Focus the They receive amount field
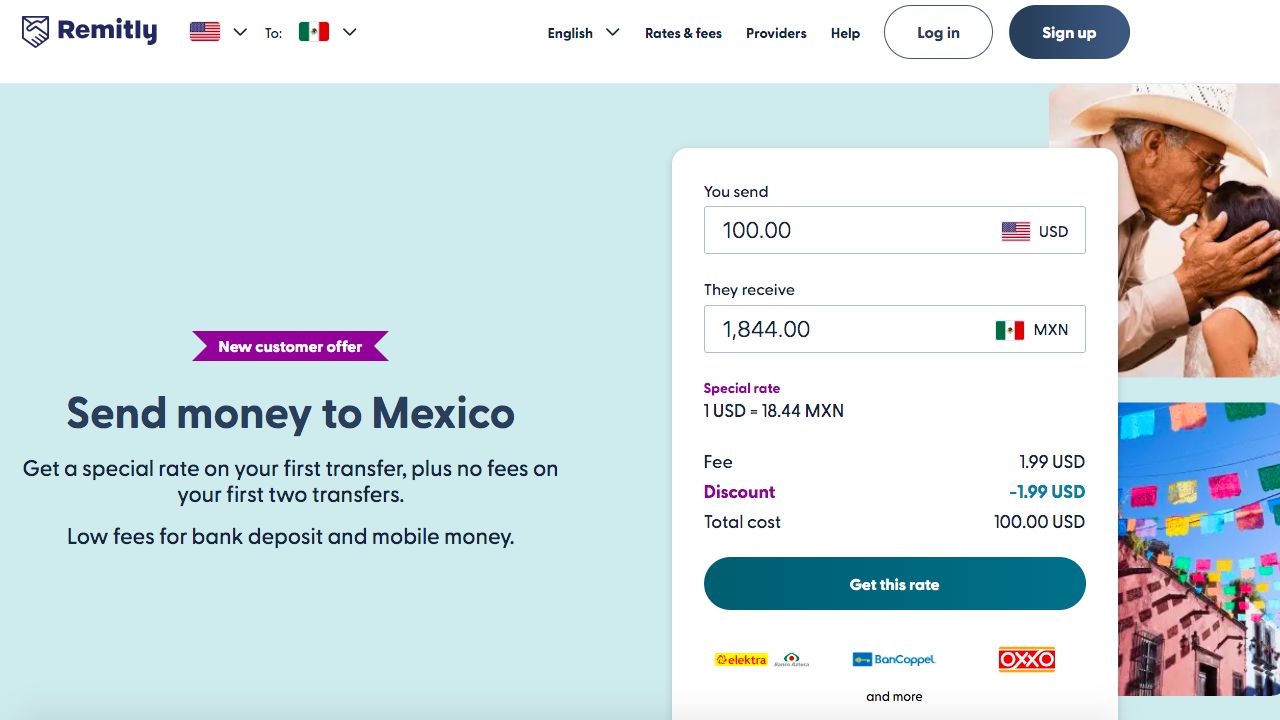The width and height of the screenshot is (1280, 720). 845,329
